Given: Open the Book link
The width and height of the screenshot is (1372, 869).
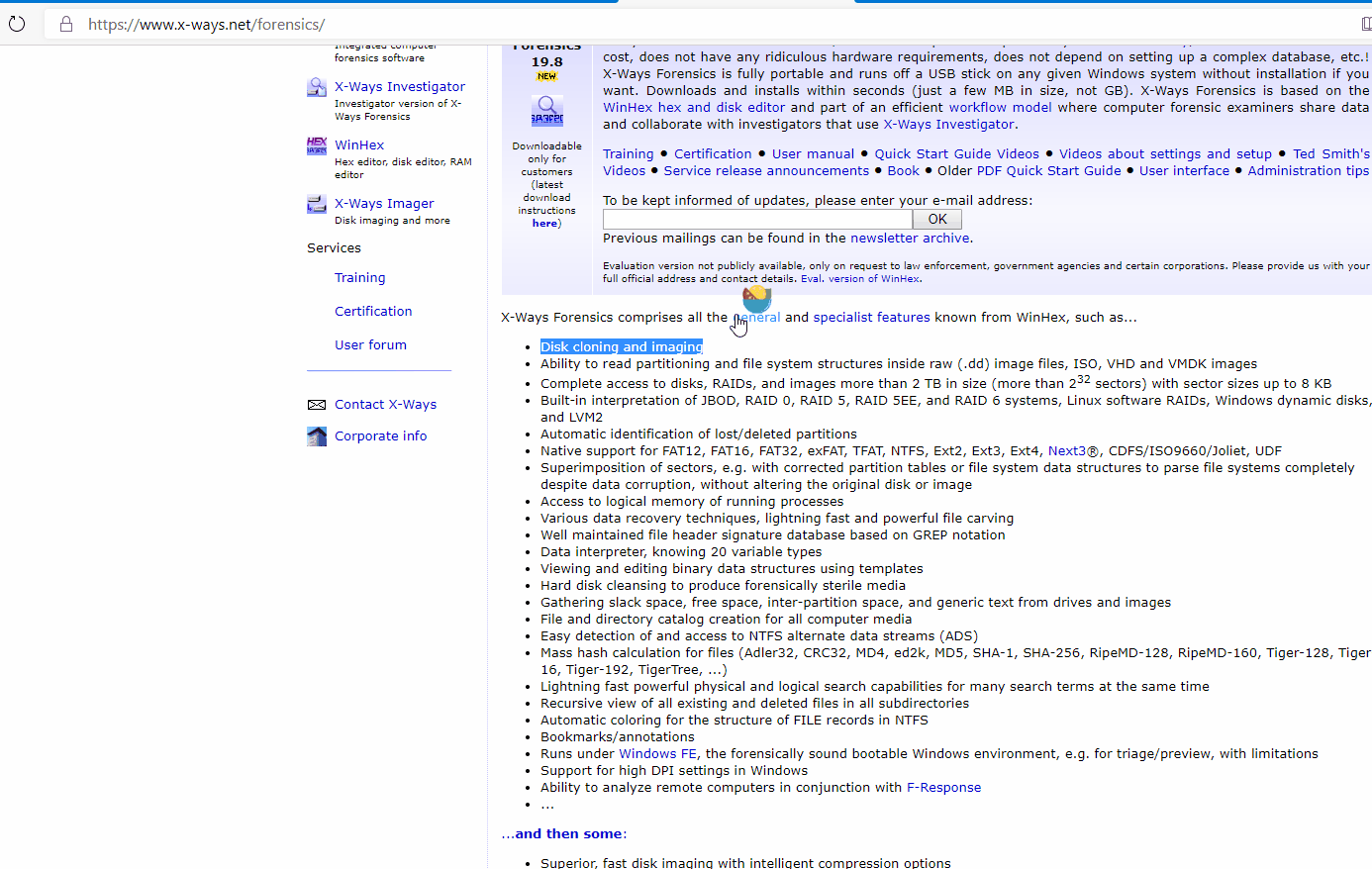Looking at the screenshot, I should click(x=903, y=171).
